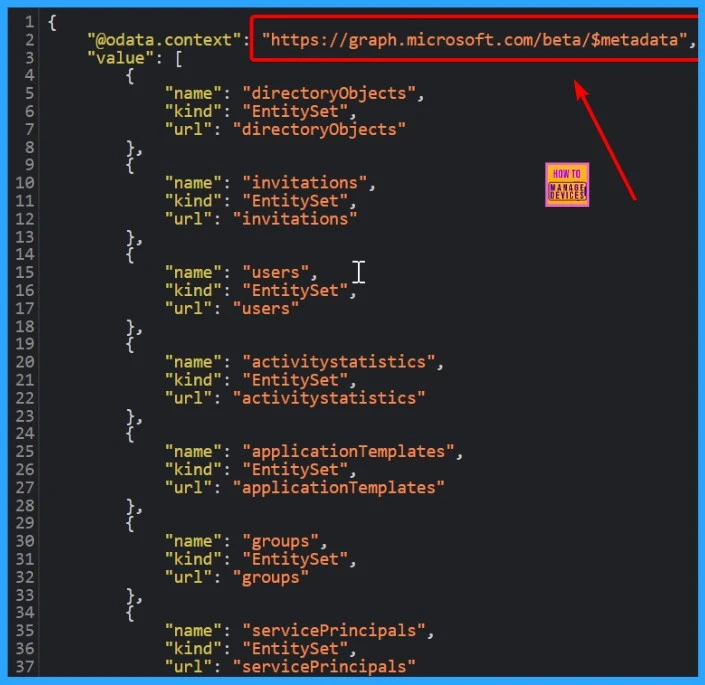Image resolution: width=705 pixels, height=685 pixels.
Task: Click the url value "activitystatistics" on line 22
Action: (329, 398)
